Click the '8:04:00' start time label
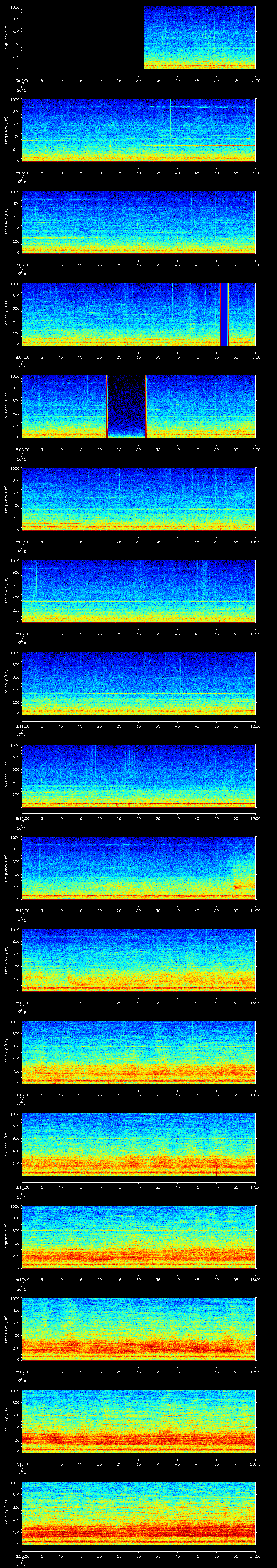Viewport: 277px width, 1568px height. (22, 80)
